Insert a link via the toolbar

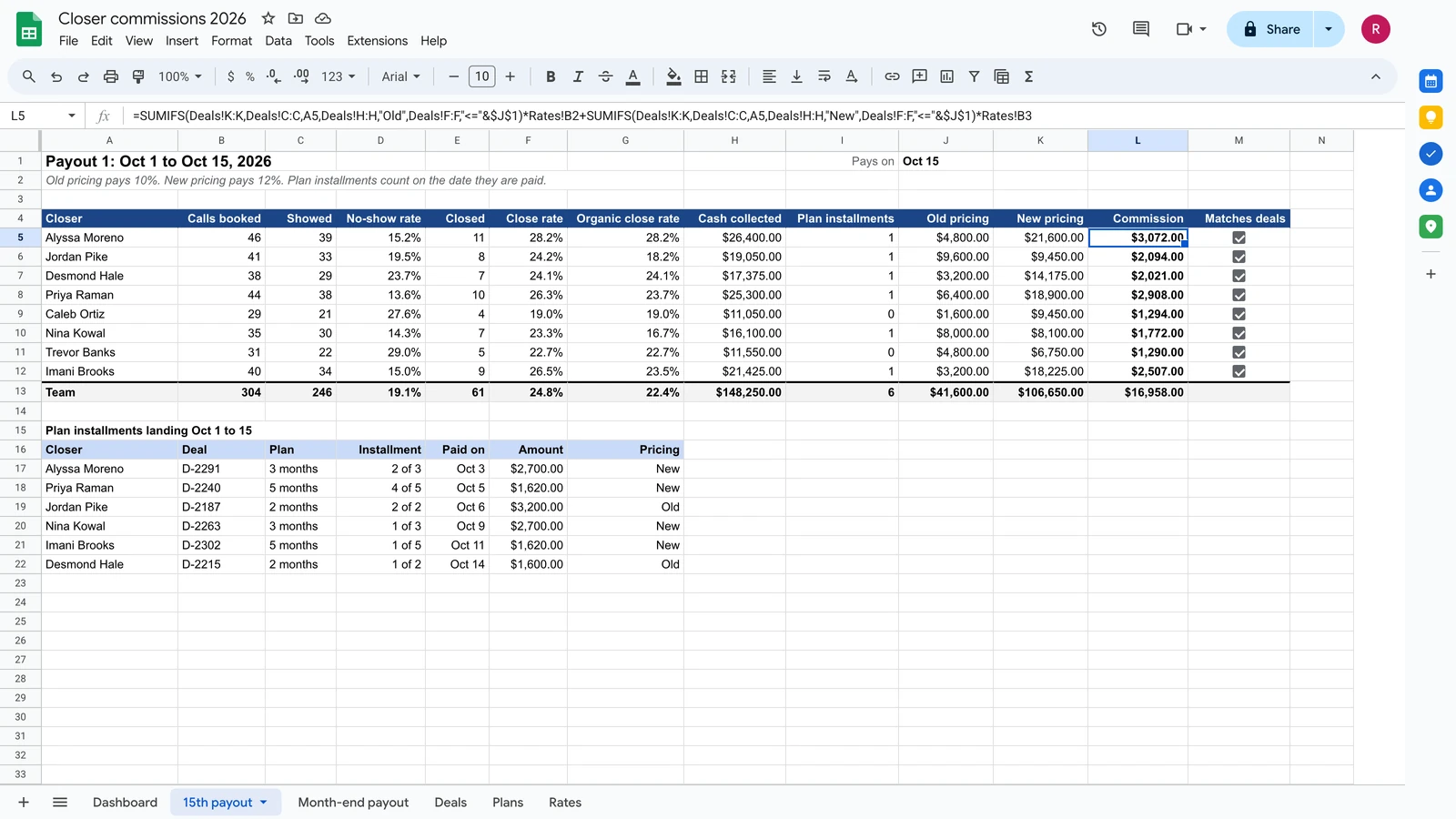tap(892, 77)
